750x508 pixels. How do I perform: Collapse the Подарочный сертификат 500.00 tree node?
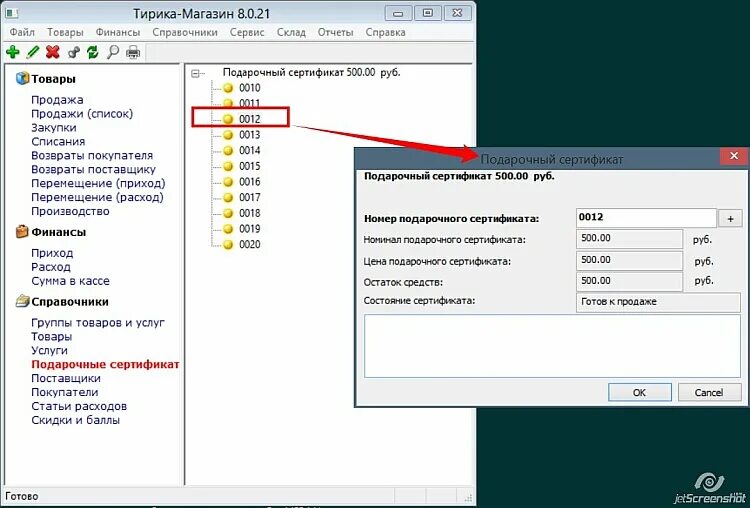pos(195,74)
